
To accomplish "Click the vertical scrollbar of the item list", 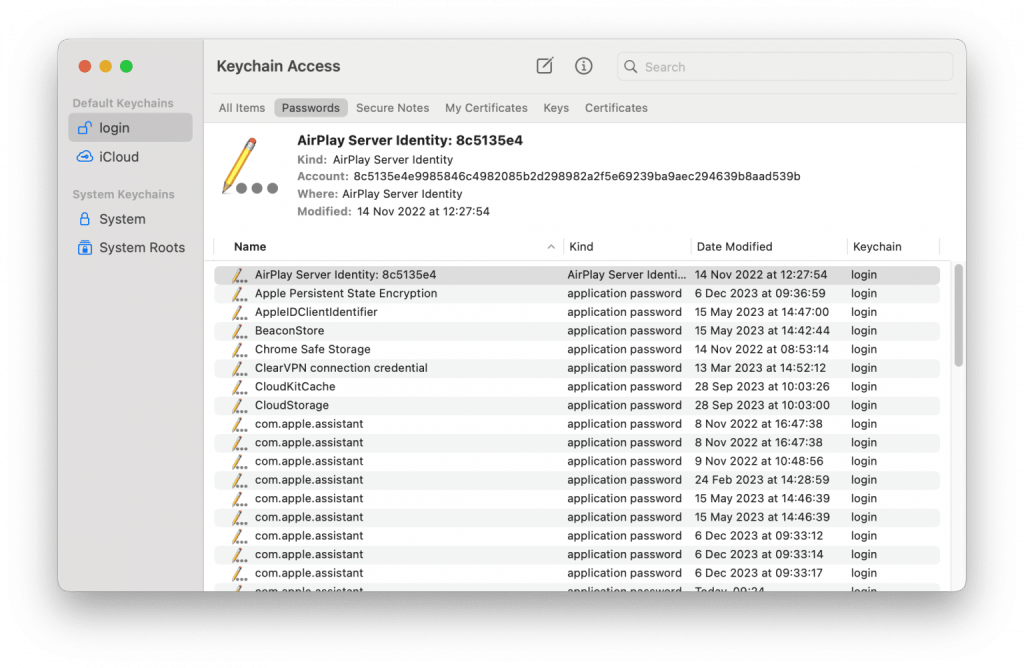I will (x=958, y=315).
